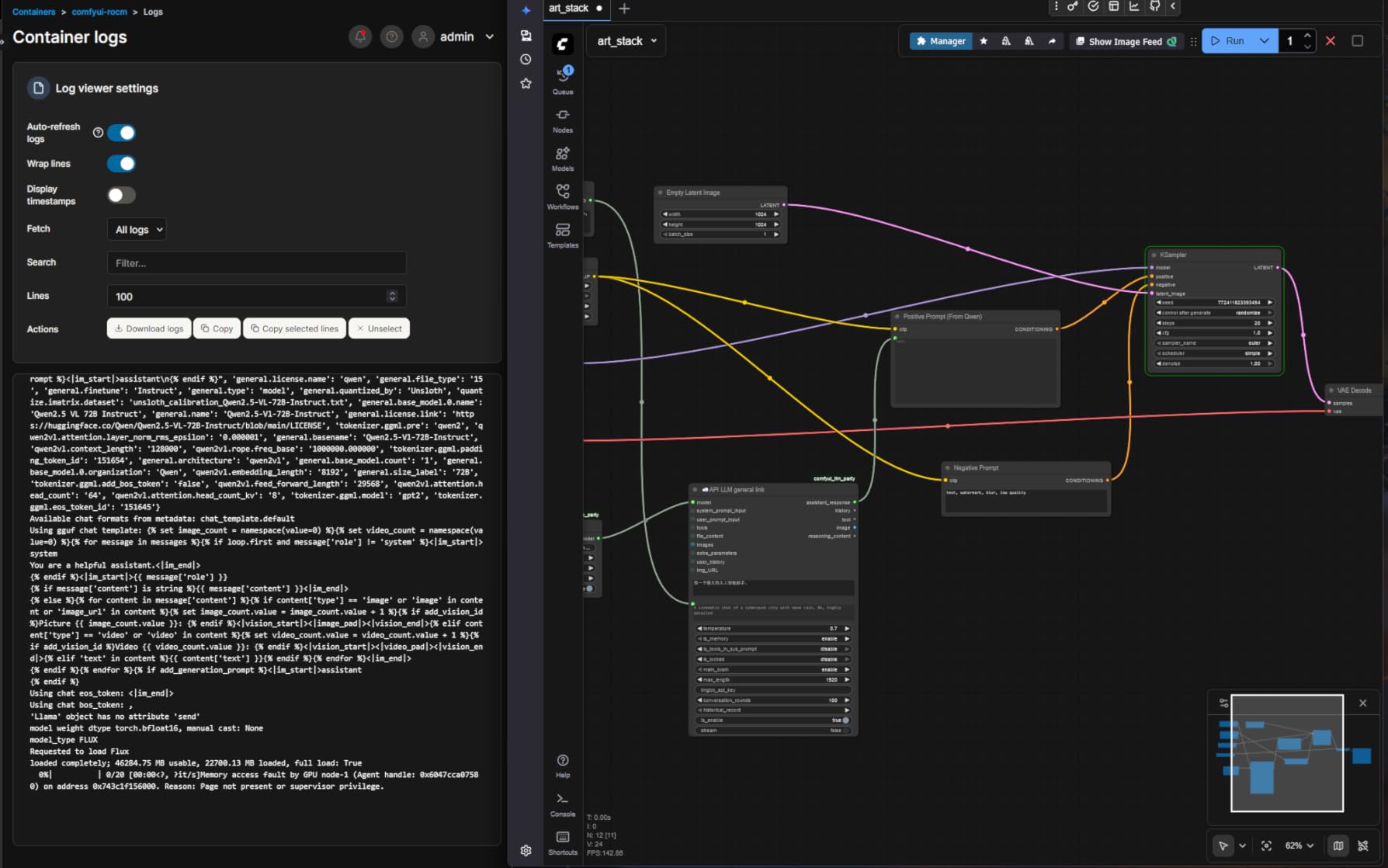Open the Help menu icon
Image resolution: width=1388 pixels, height=868 pixels.
563,765
